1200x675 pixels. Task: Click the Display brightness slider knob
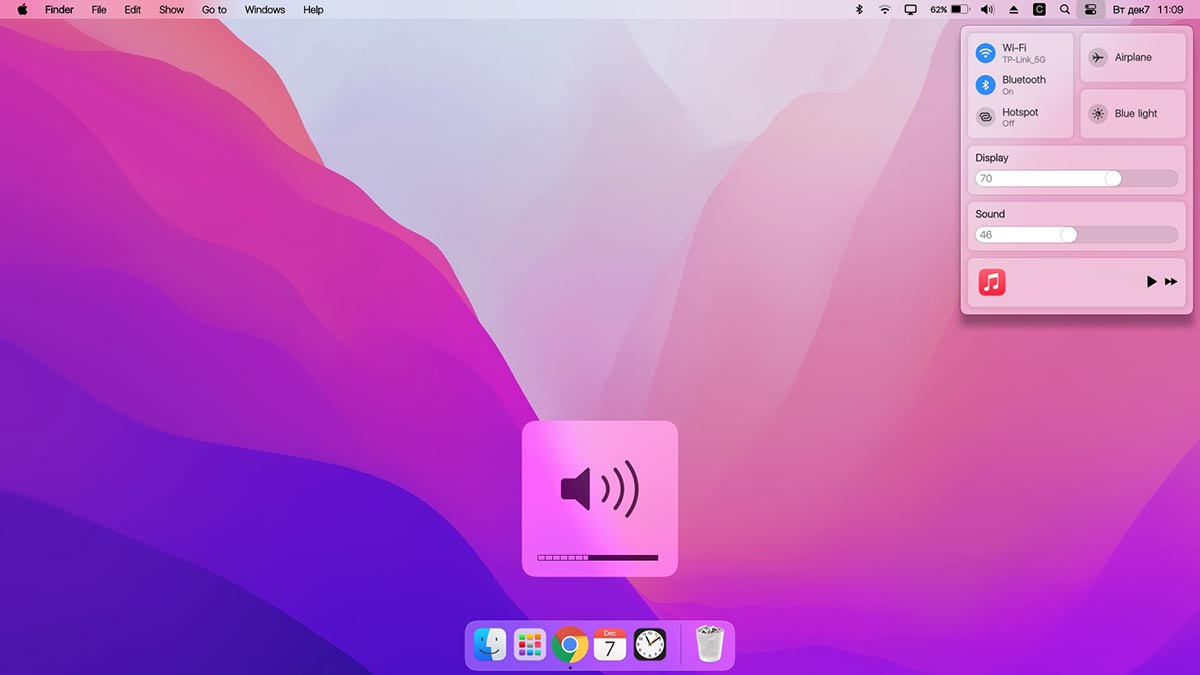click(x=1113, y=178)
